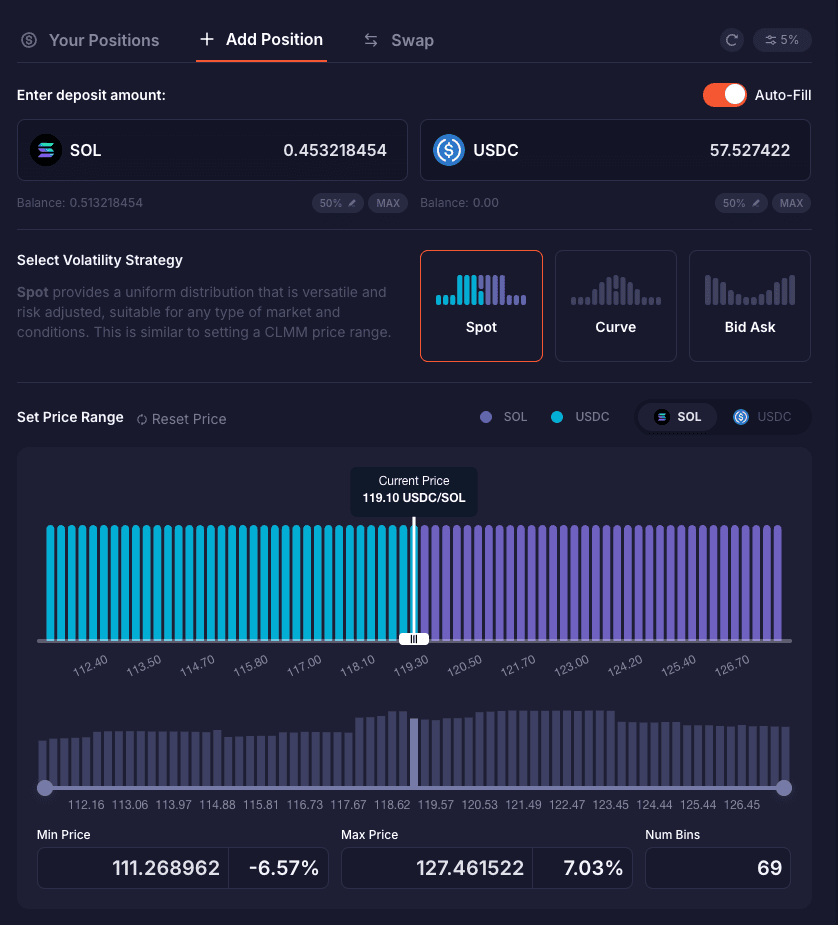This screenshot has height=925, width=838.
Task: Click the right handle of price range slider
Action: click(784, 788)
